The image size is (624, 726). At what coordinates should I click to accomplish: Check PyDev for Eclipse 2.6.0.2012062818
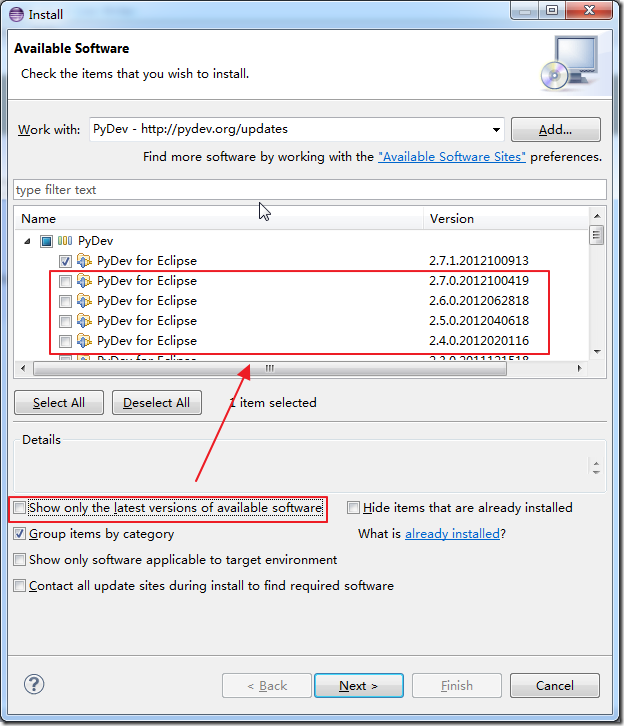pos(65,301)
